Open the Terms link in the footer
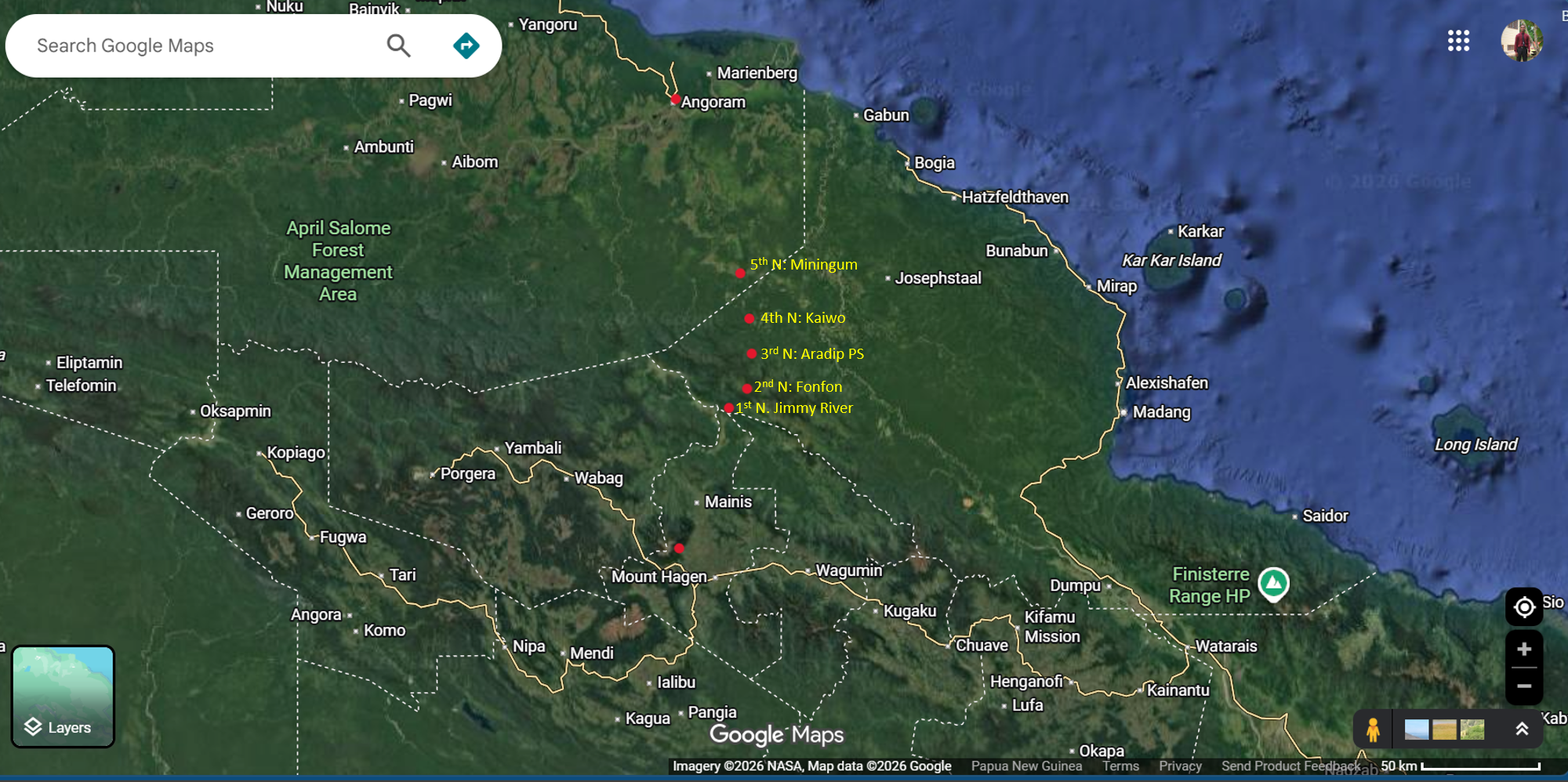This screenshot has height=782, width=1568. click(1120, 766)
